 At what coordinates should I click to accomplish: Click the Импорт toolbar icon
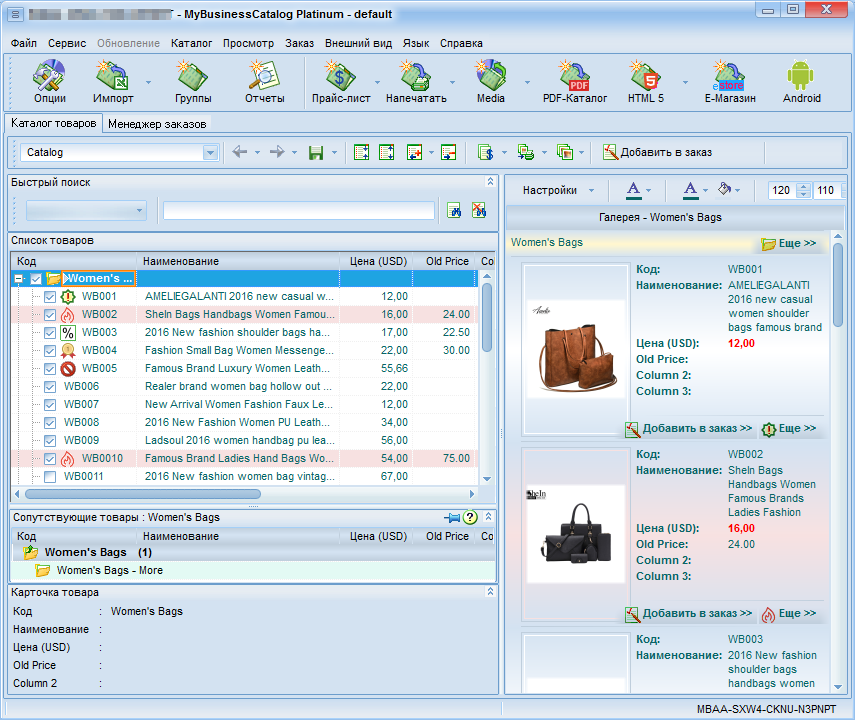click(113, 82)
